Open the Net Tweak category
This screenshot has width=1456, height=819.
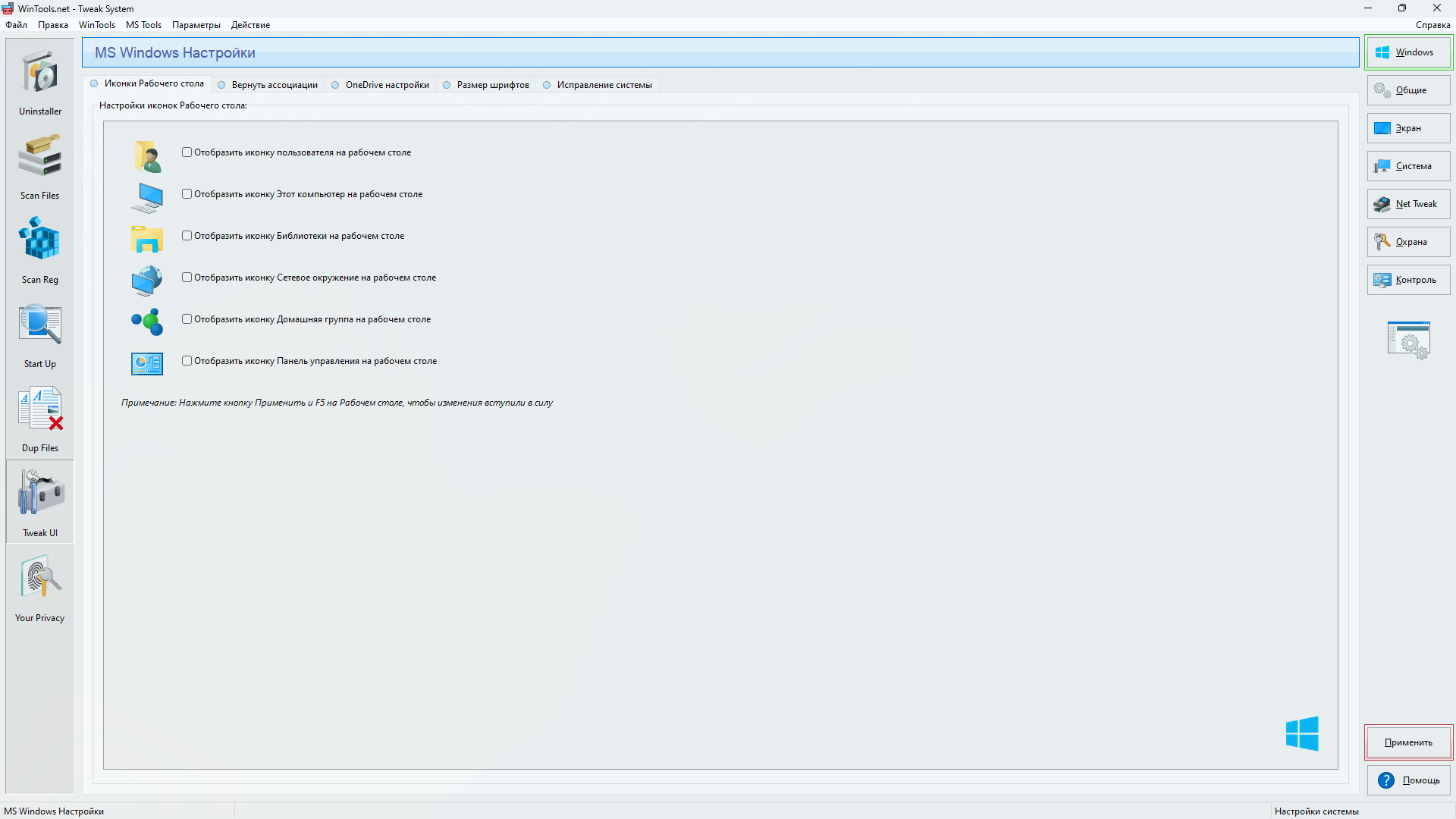coord(1409,204)
